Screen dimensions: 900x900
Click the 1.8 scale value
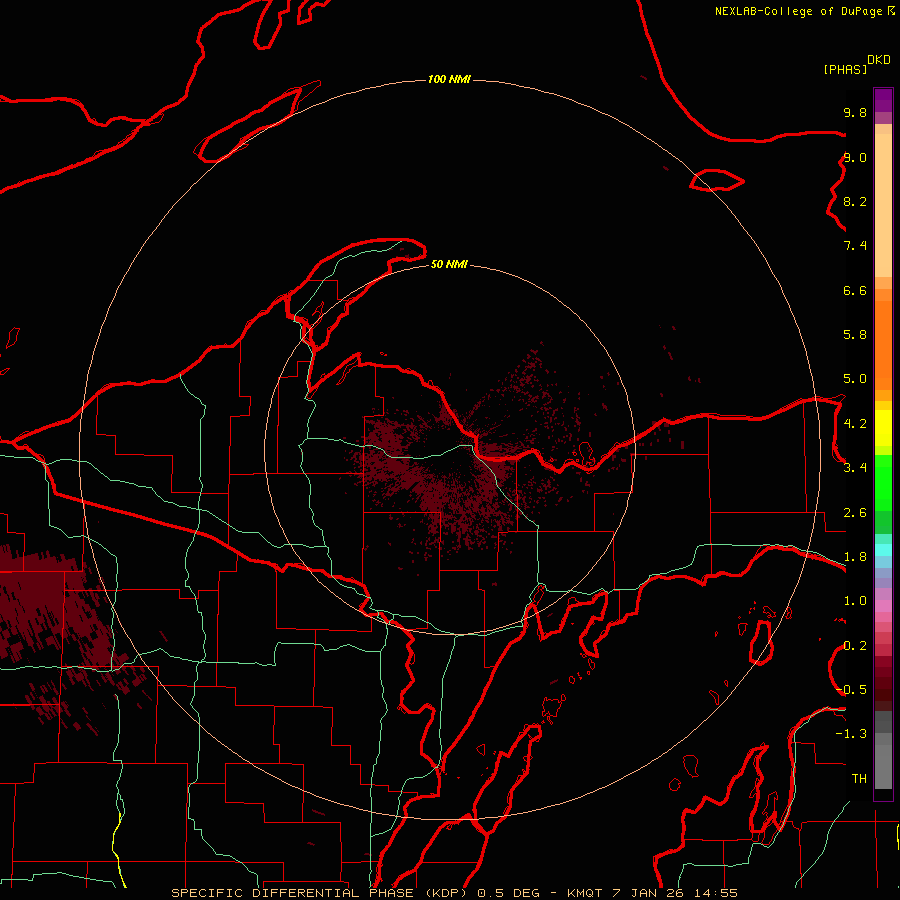[855, 557]
